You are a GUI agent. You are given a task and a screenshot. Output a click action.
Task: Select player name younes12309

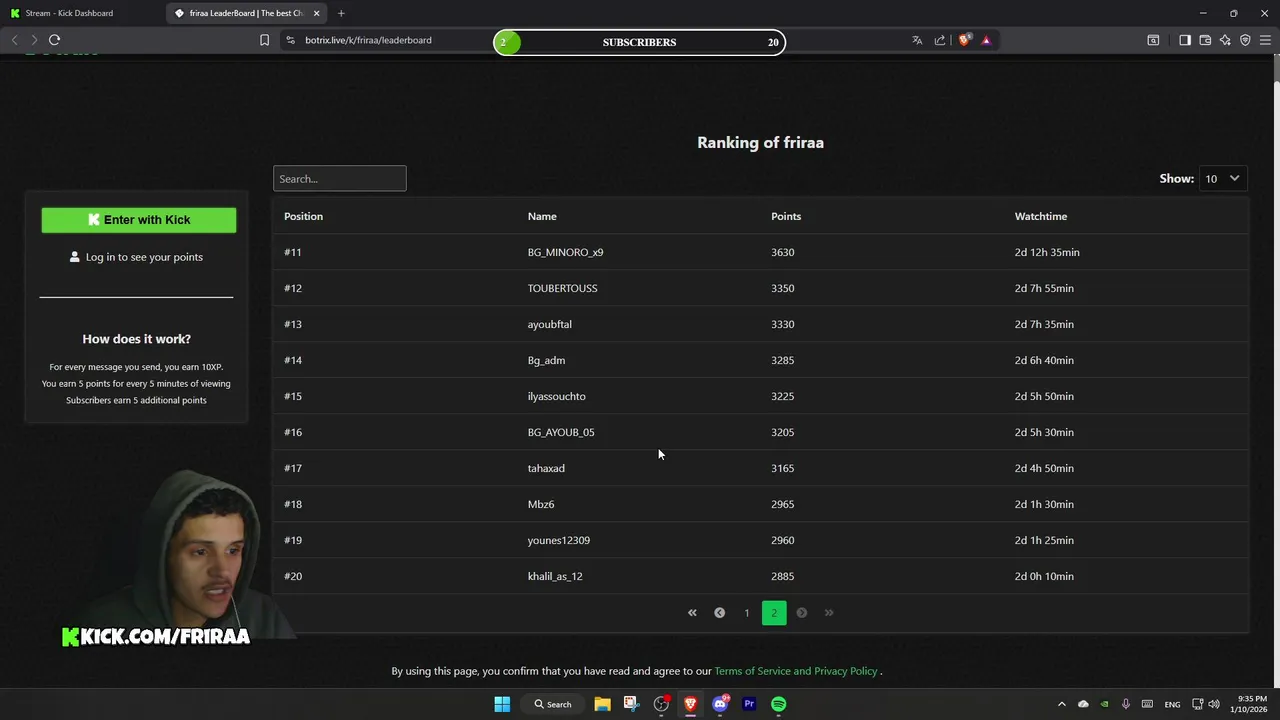tap(559, 540)
